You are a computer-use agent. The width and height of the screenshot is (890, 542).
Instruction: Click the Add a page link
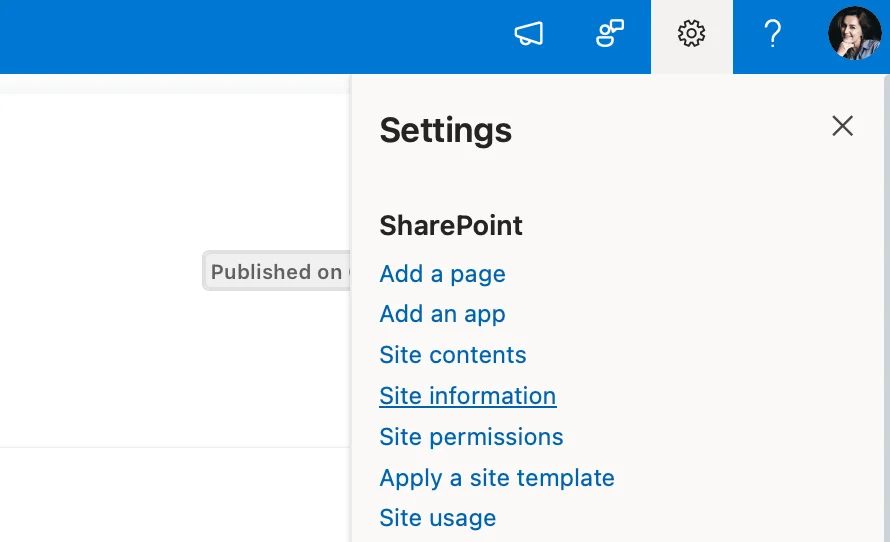coord(442,274)
